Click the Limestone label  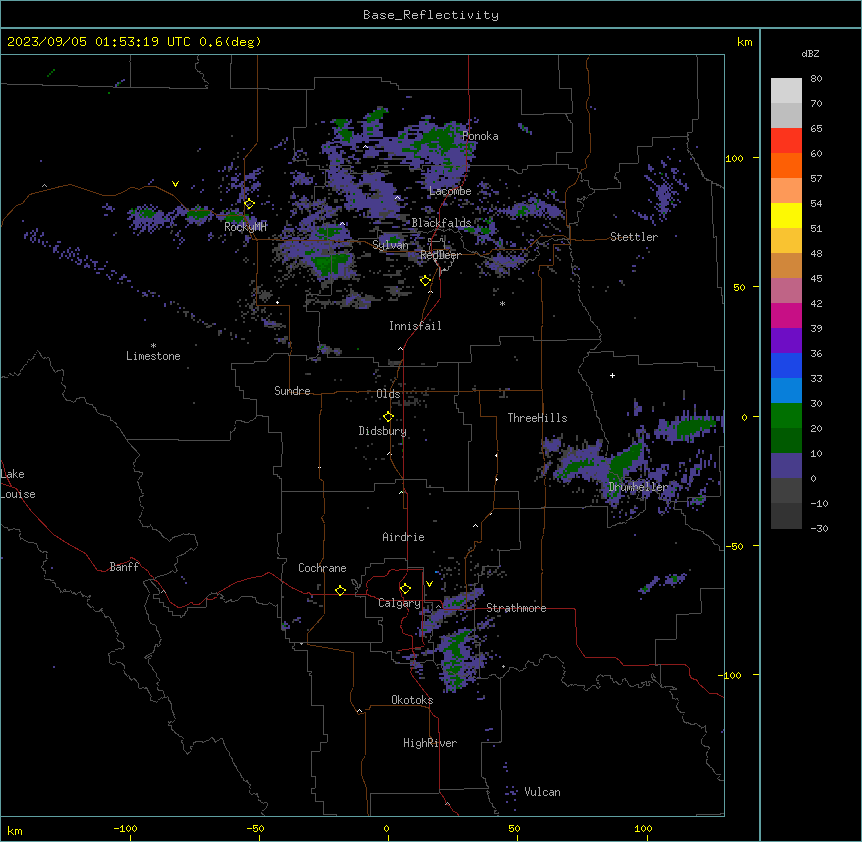point(153,356)
